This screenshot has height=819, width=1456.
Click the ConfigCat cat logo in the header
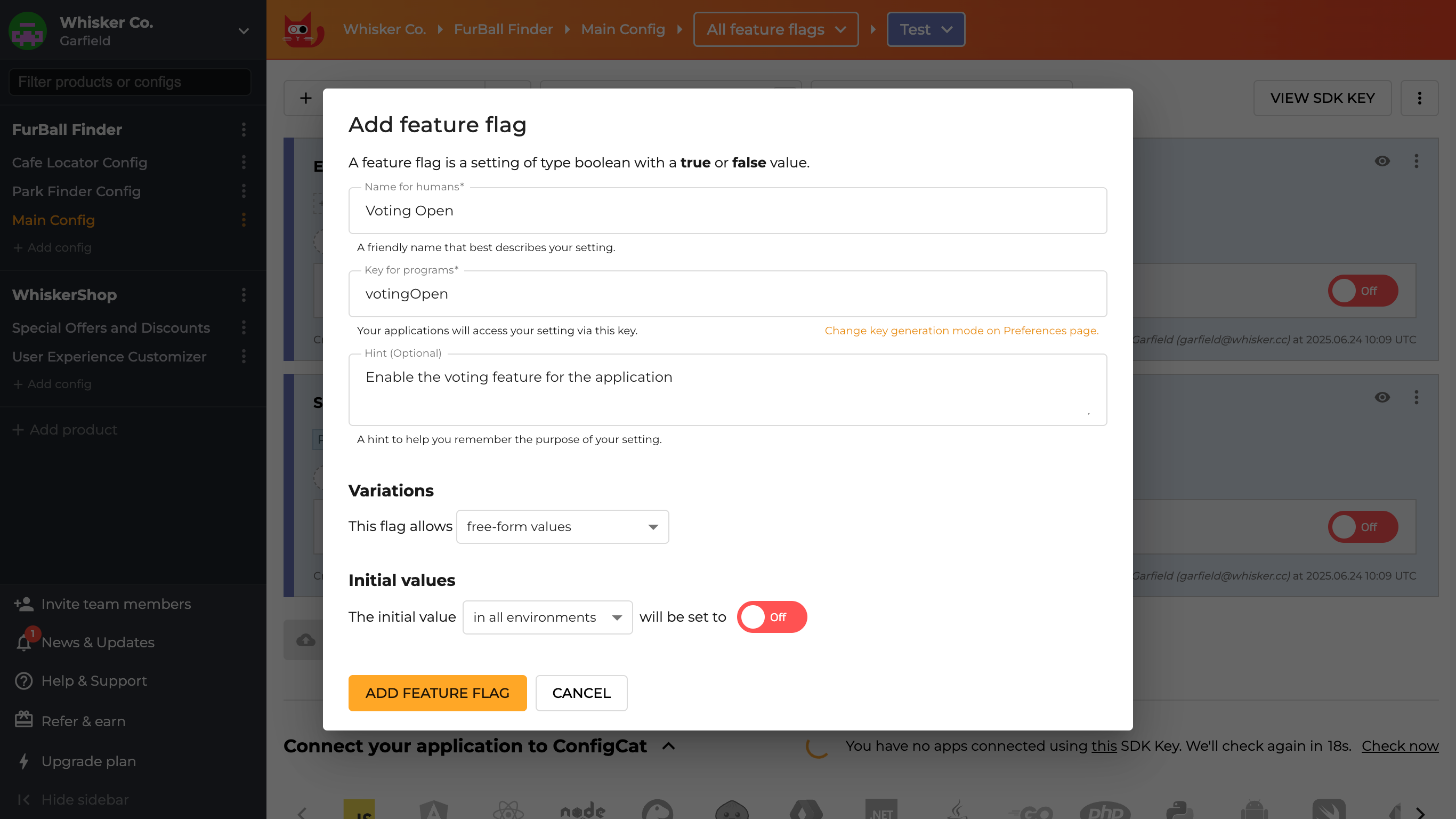pos(302,29)
